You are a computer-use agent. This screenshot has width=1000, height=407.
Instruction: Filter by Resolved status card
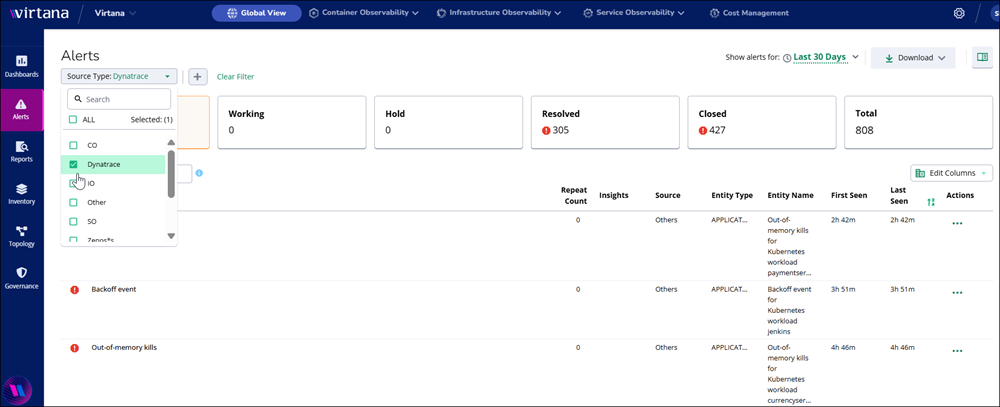(x=605, y=122)
